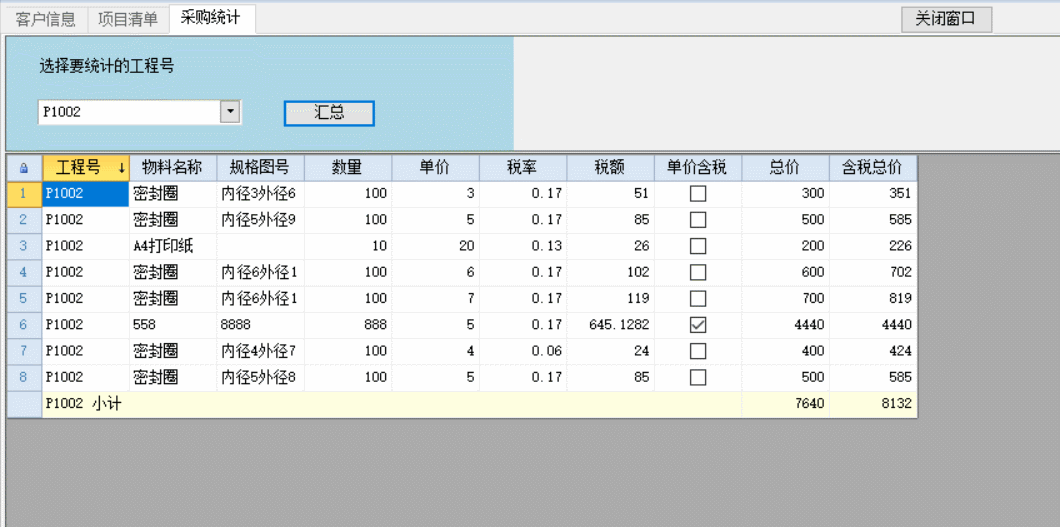Click the P1002 project number input field
The width and height of the screenshot is (1060, 527).
tap(128, 112)
